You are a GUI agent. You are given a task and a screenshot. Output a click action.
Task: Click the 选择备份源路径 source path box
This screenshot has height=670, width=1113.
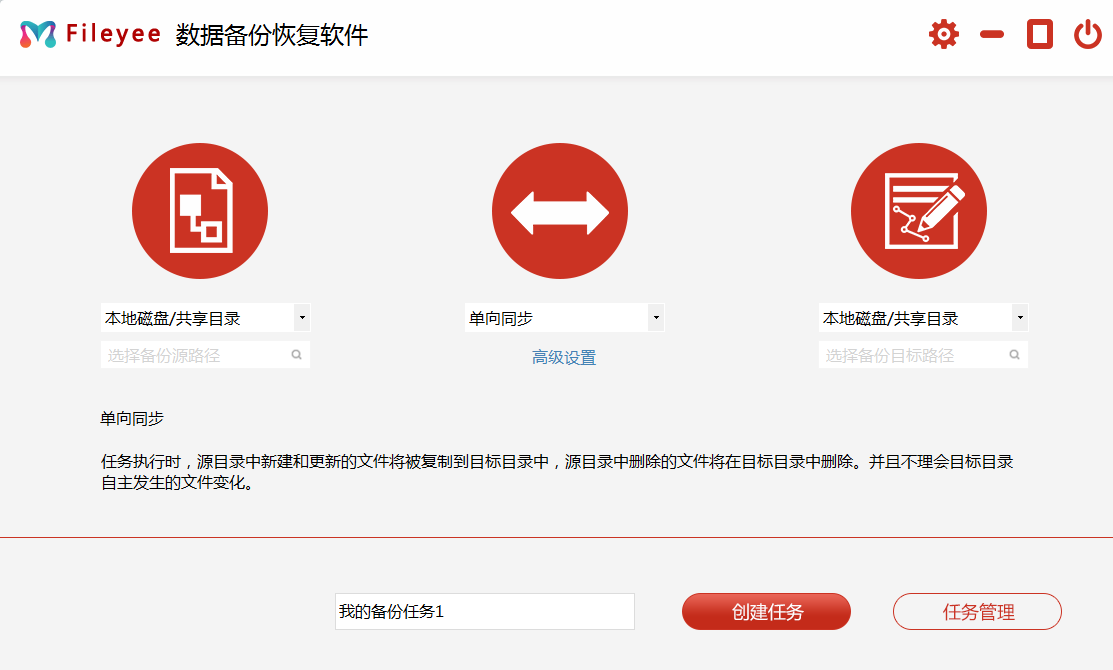tap(190, 354)
